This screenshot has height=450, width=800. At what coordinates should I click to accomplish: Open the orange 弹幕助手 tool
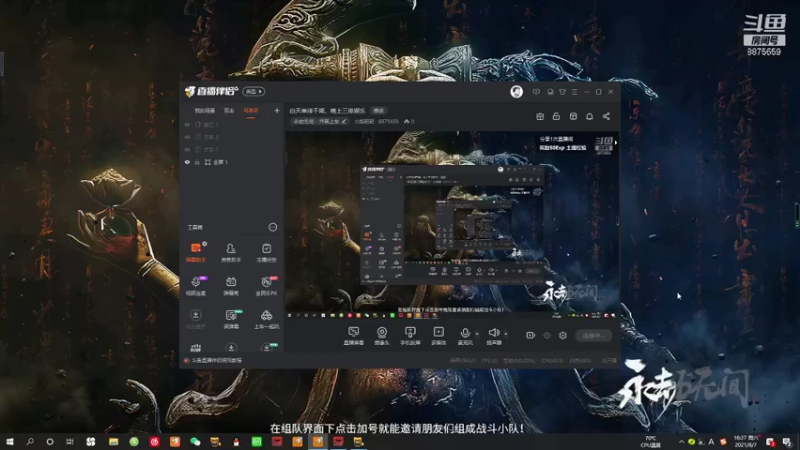pos(195,252)
